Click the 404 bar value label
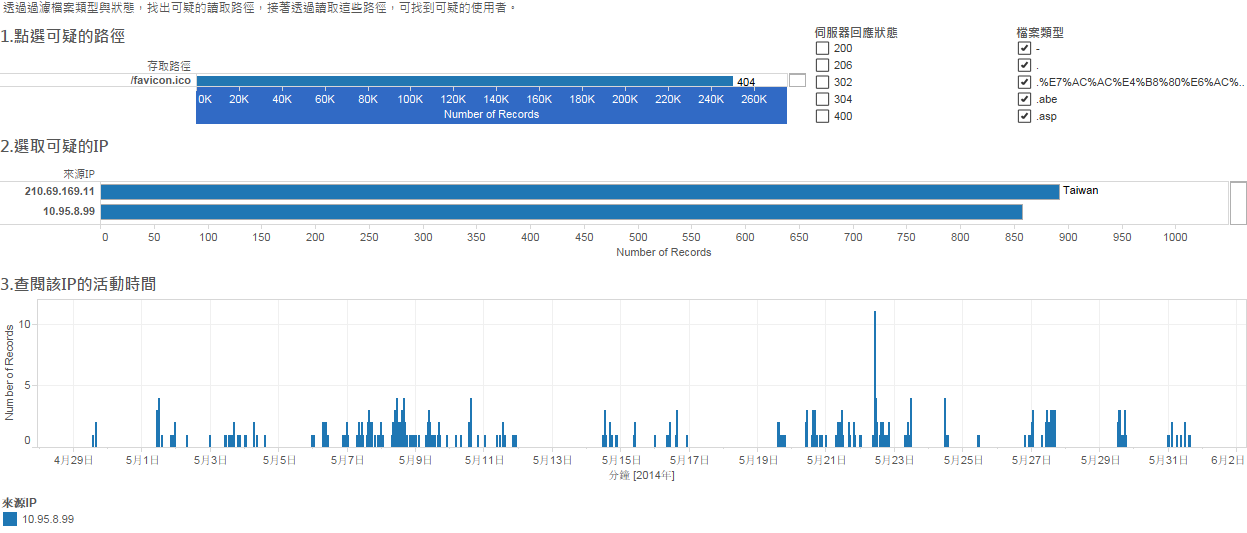Screen dimensions: 1247x533 coord(746,82)
